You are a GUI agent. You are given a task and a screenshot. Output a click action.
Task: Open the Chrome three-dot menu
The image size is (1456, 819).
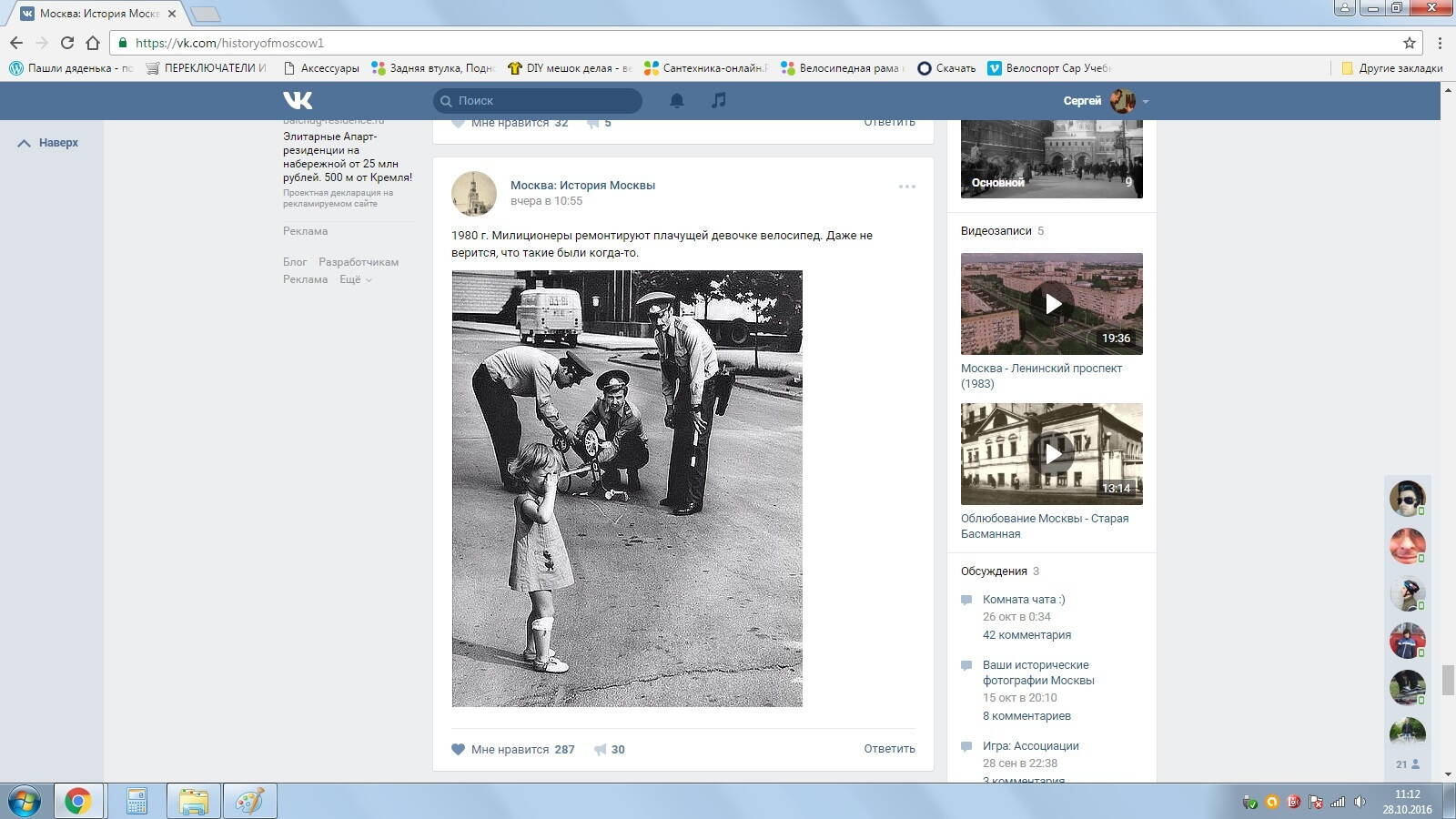click(x=1440, y=43)
